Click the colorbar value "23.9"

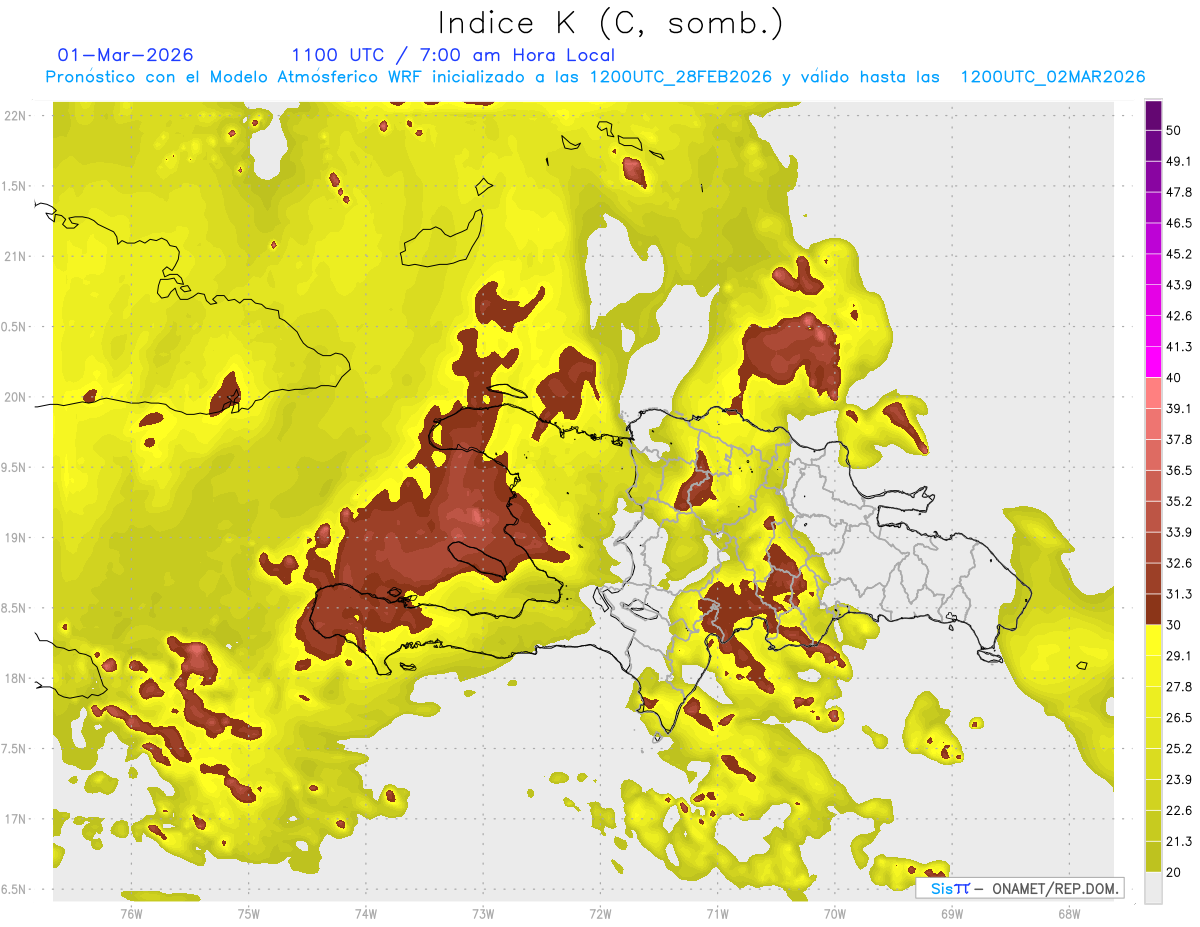tap(1179, 780)
